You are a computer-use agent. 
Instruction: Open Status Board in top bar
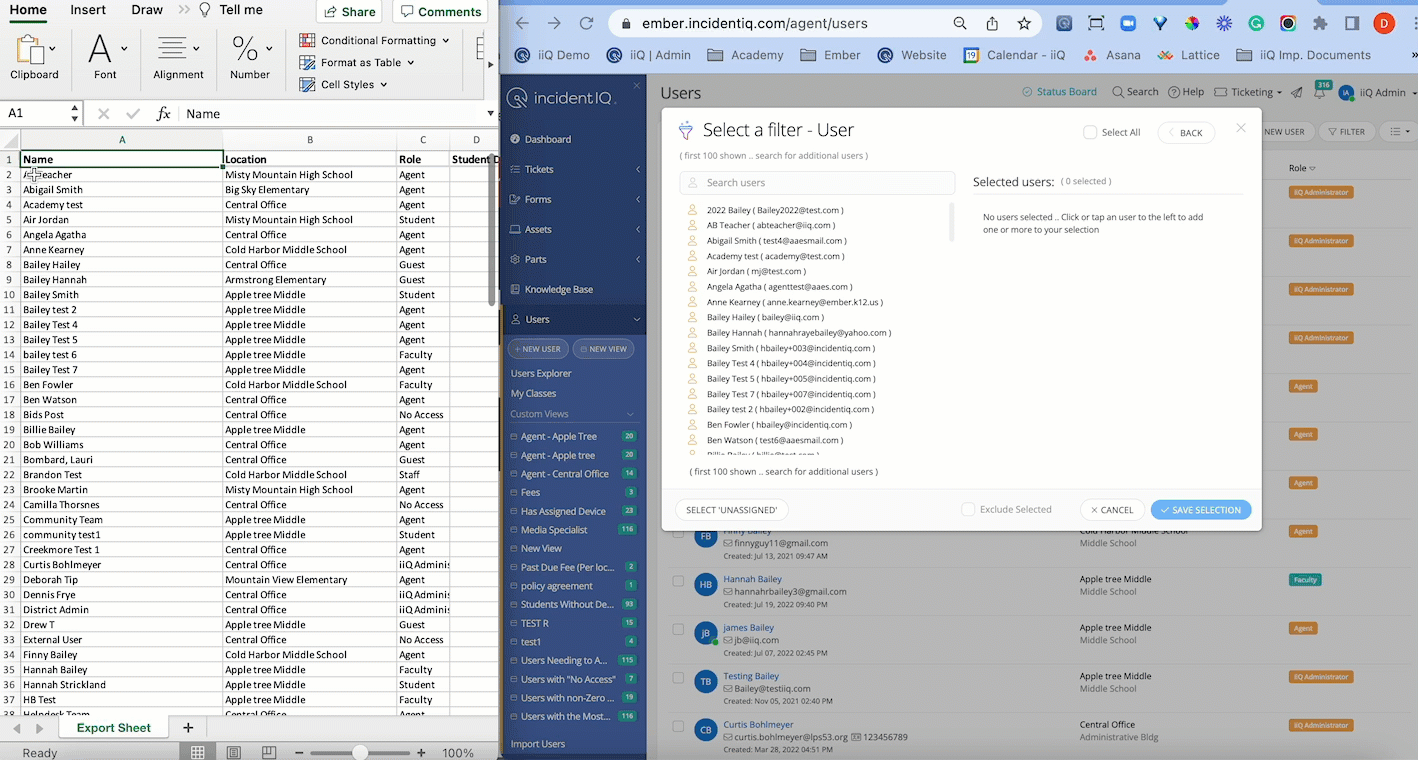coord(1059,92)
